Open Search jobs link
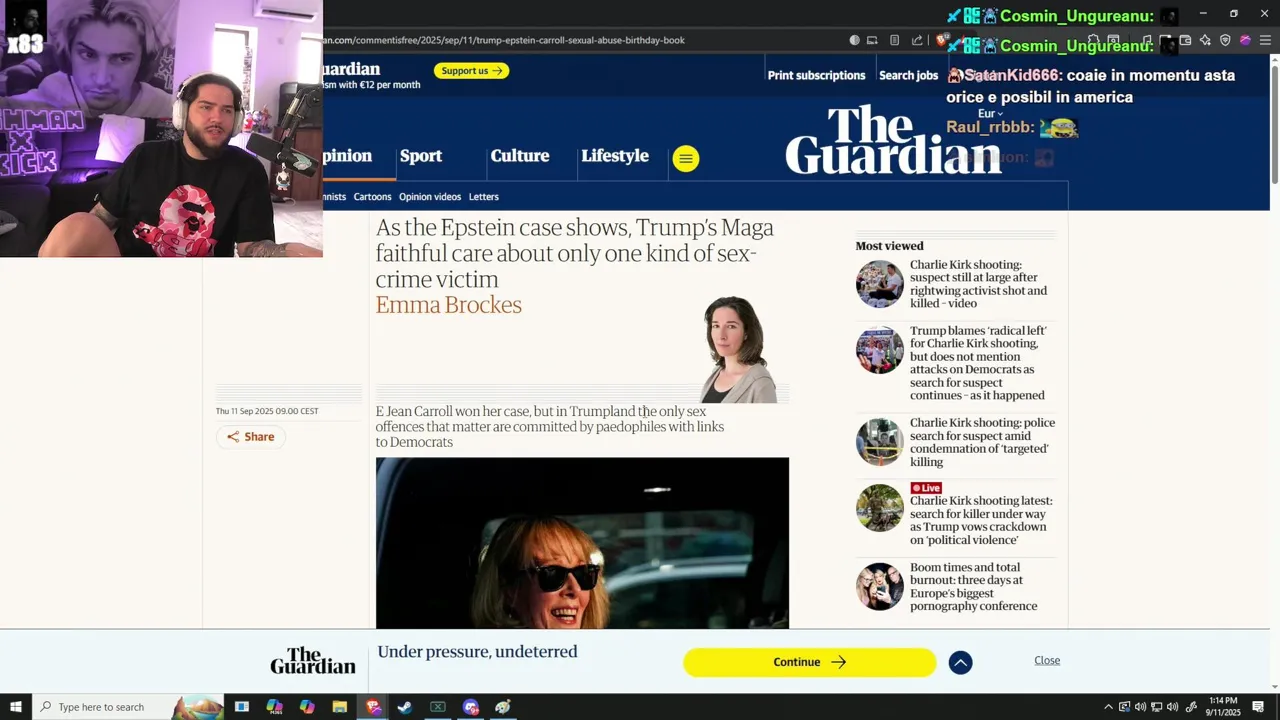 tap(908, 75)
